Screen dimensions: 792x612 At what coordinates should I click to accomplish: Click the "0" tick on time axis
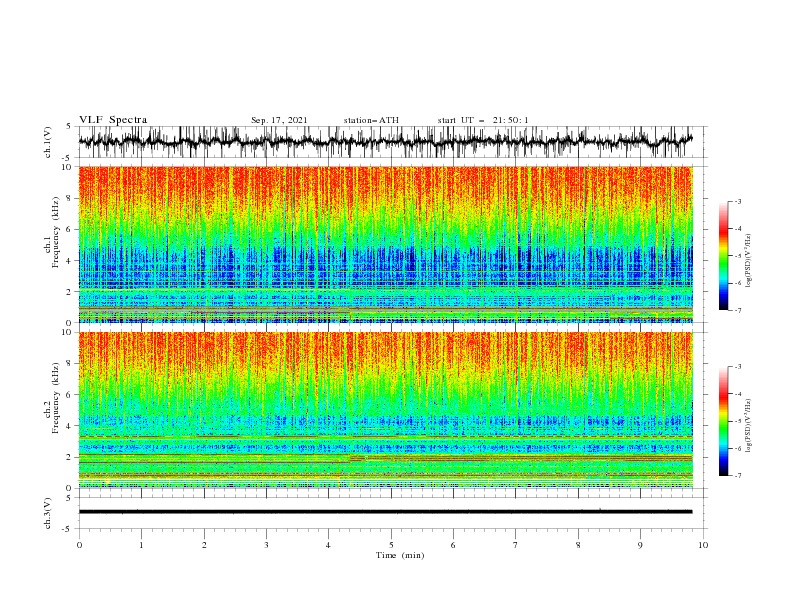[79, 545]
